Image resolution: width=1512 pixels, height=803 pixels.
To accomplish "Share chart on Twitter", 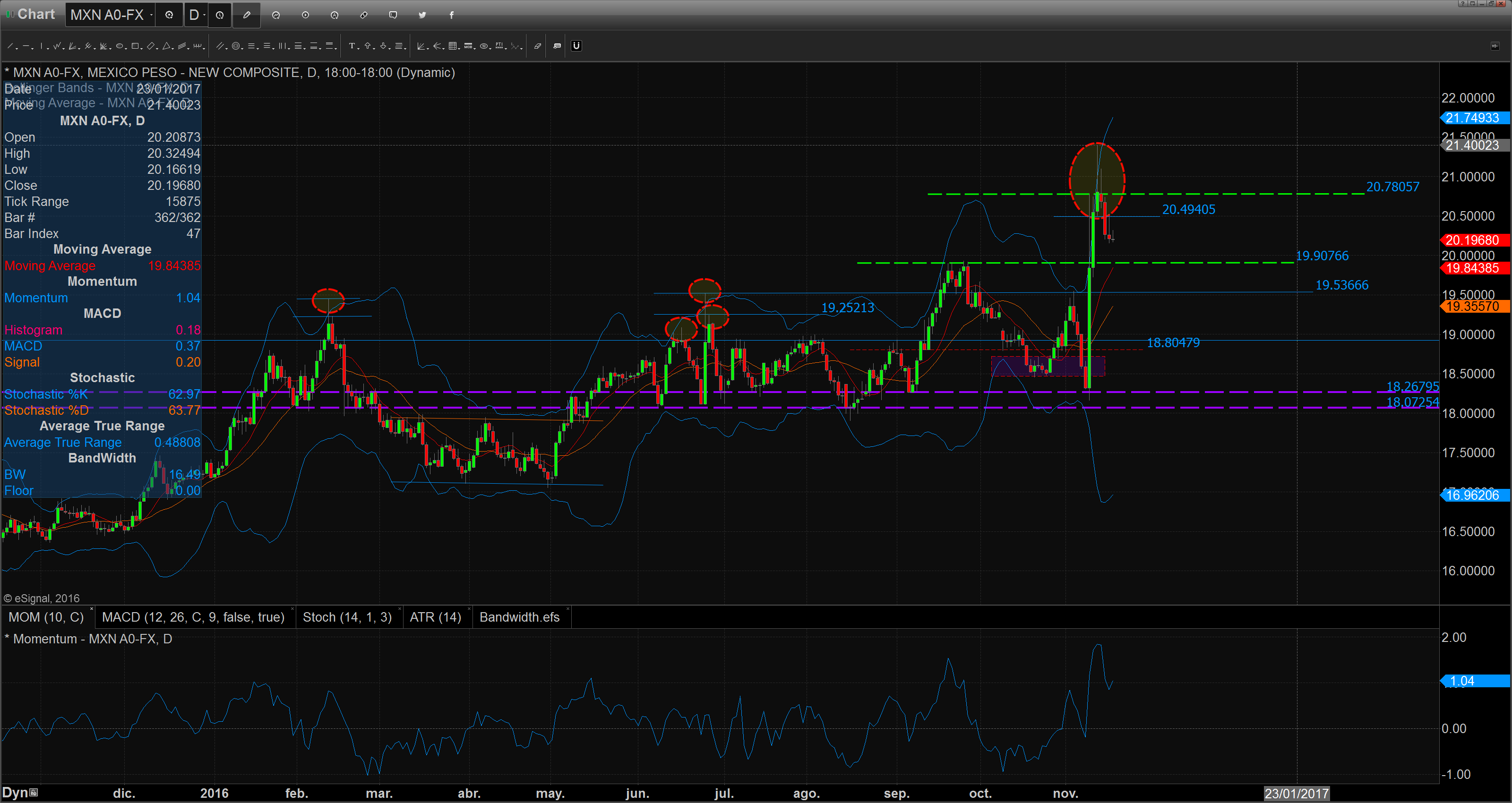I will [422, 15].
